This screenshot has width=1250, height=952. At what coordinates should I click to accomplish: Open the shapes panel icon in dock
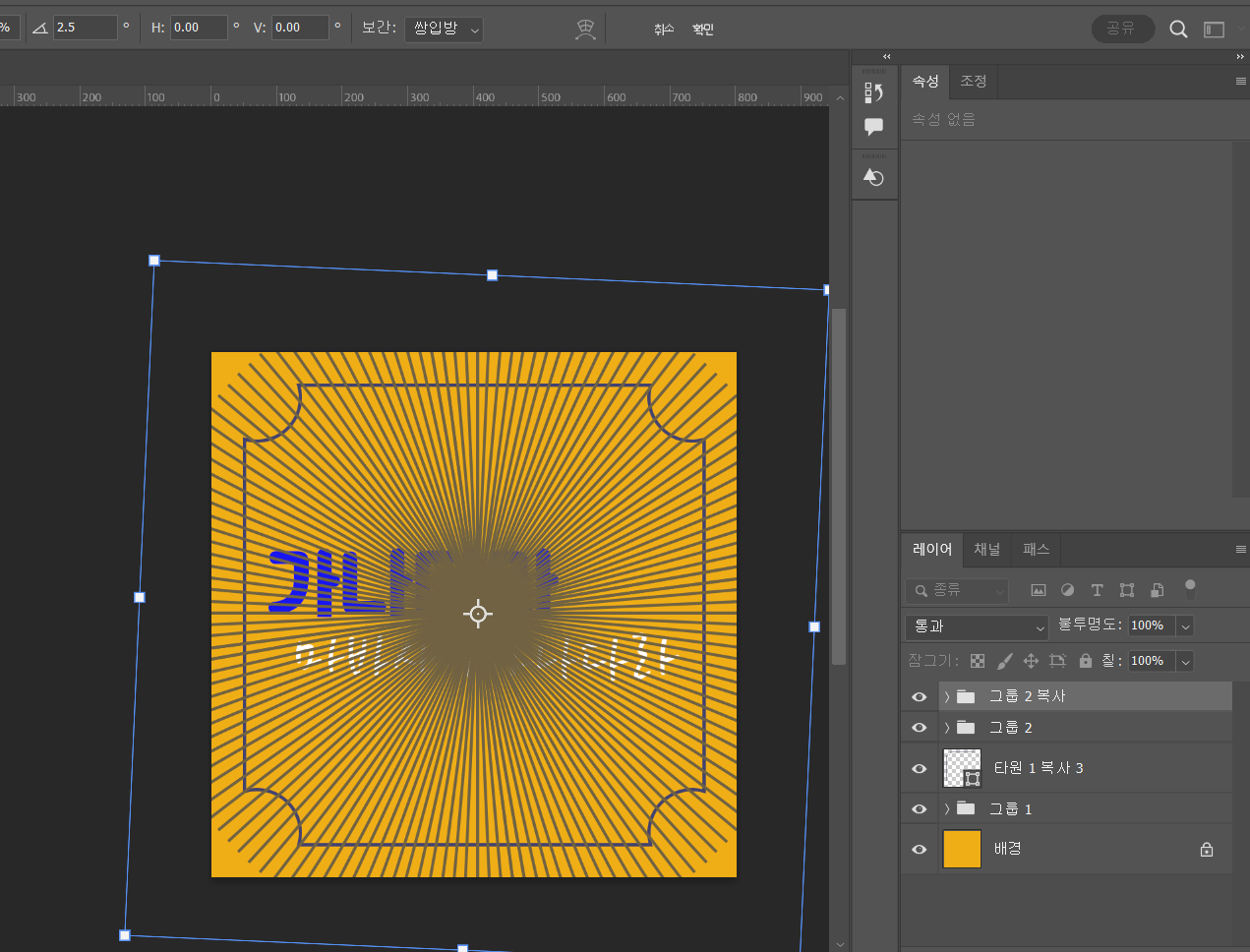873,177
